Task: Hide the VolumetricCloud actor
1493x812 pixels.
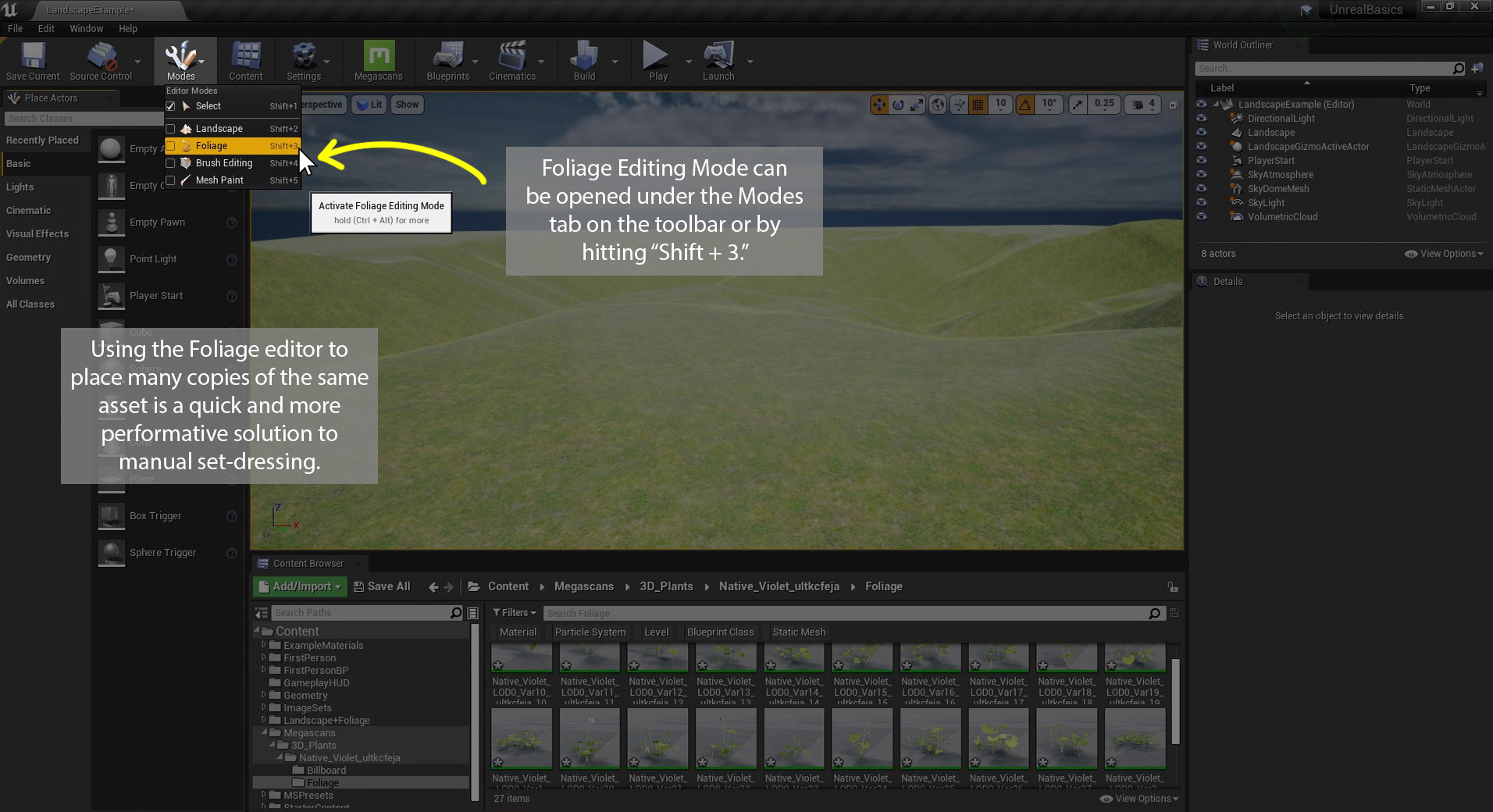Action: [1201, 217]
